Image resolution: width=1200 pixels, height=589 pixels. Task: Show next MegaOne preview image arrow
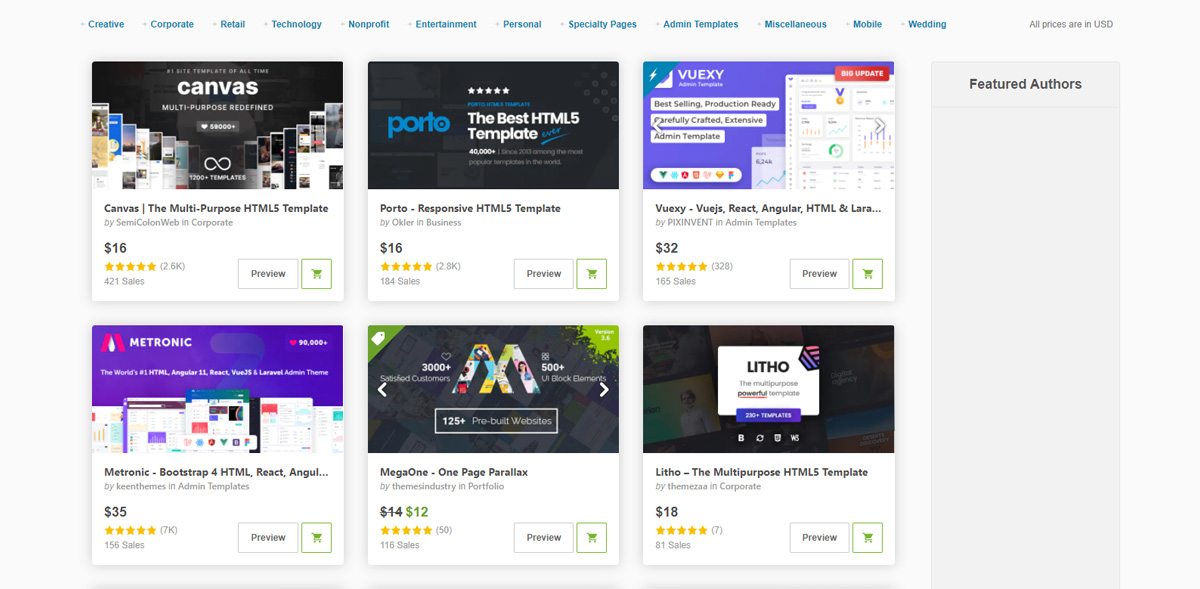(x=604, y=390)
